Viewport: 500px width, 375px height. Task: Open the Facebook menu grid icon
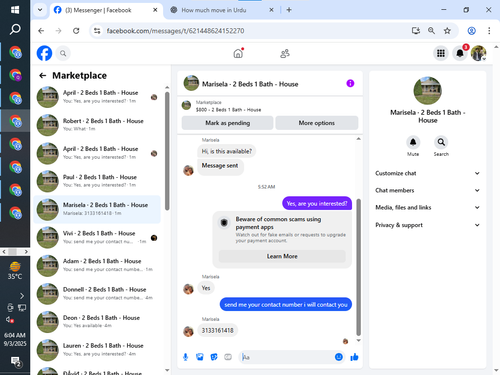(x=441, y=53)
